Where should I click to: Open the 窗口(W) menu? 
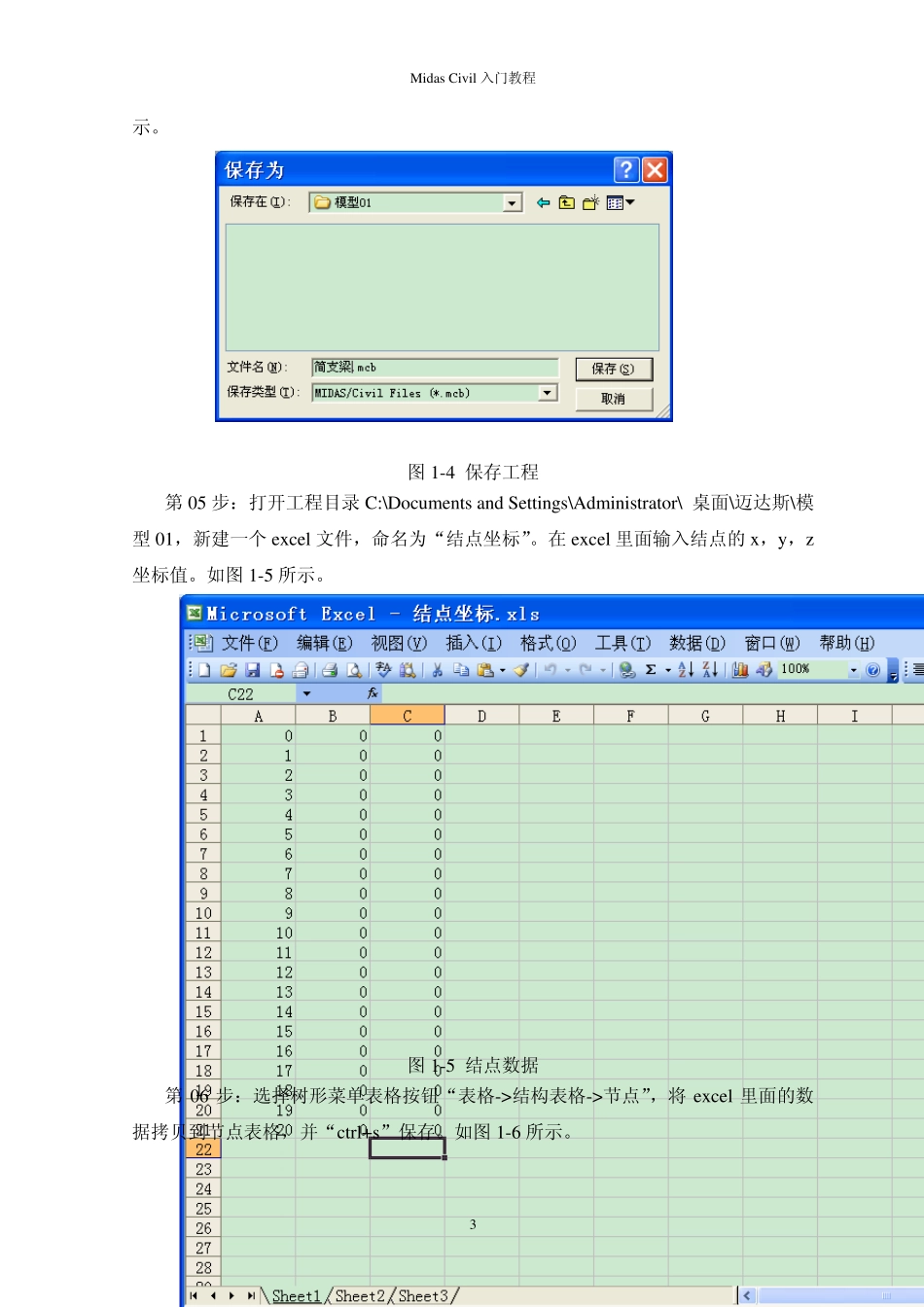772,643
